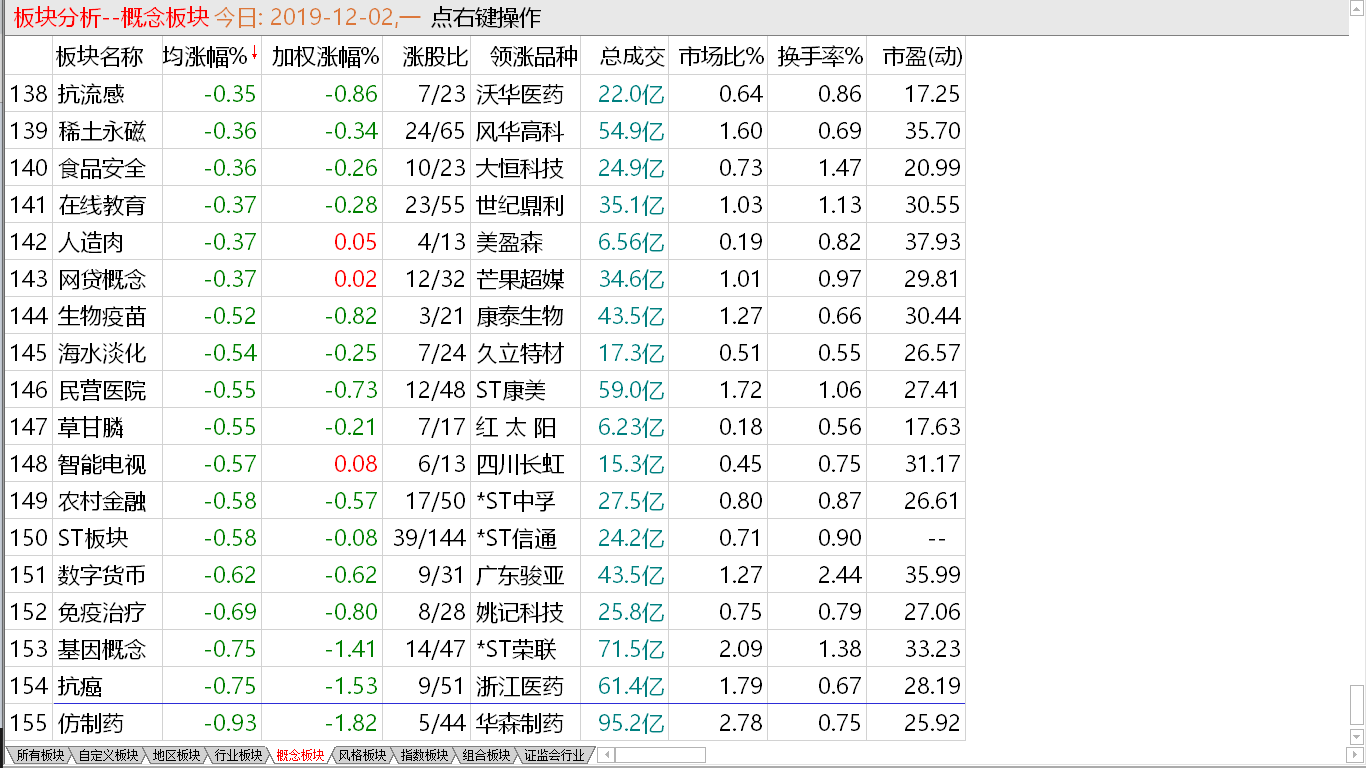The height and width of the screenshot is (768, 1366).
Task: Sort by 市场比% column header
Action: [720, 56]
